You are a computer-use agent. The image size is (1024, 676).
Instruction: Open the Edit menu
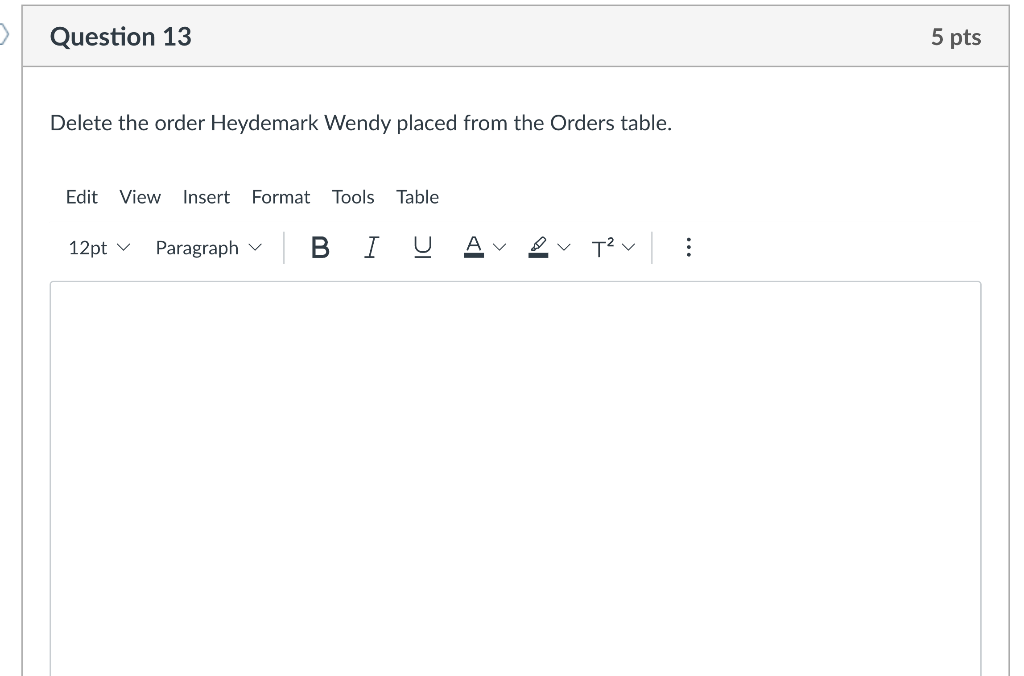[82, 197]
